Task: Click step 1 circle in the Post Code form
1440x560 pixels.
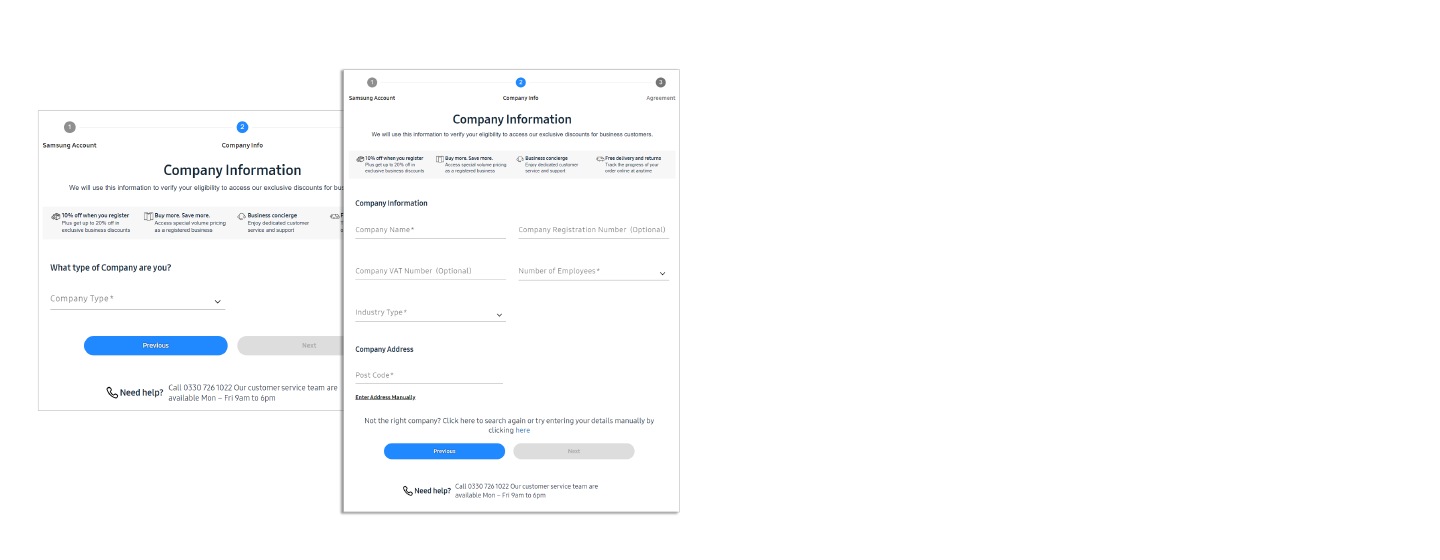Action: pyautogui.click(x=372, y=82)
